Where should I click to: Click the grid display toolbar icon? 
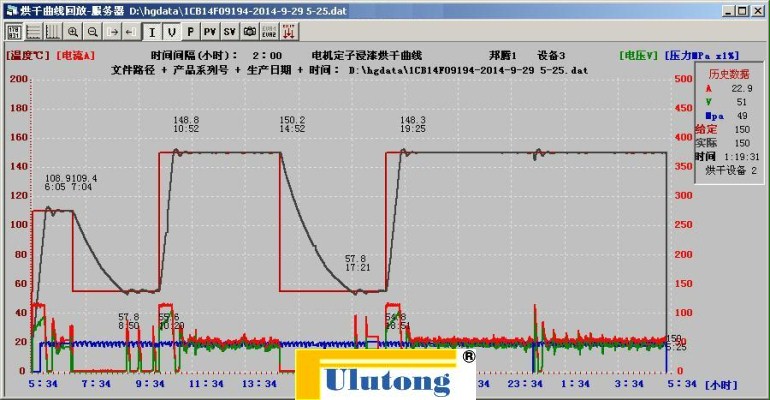[x=15, y=32]
